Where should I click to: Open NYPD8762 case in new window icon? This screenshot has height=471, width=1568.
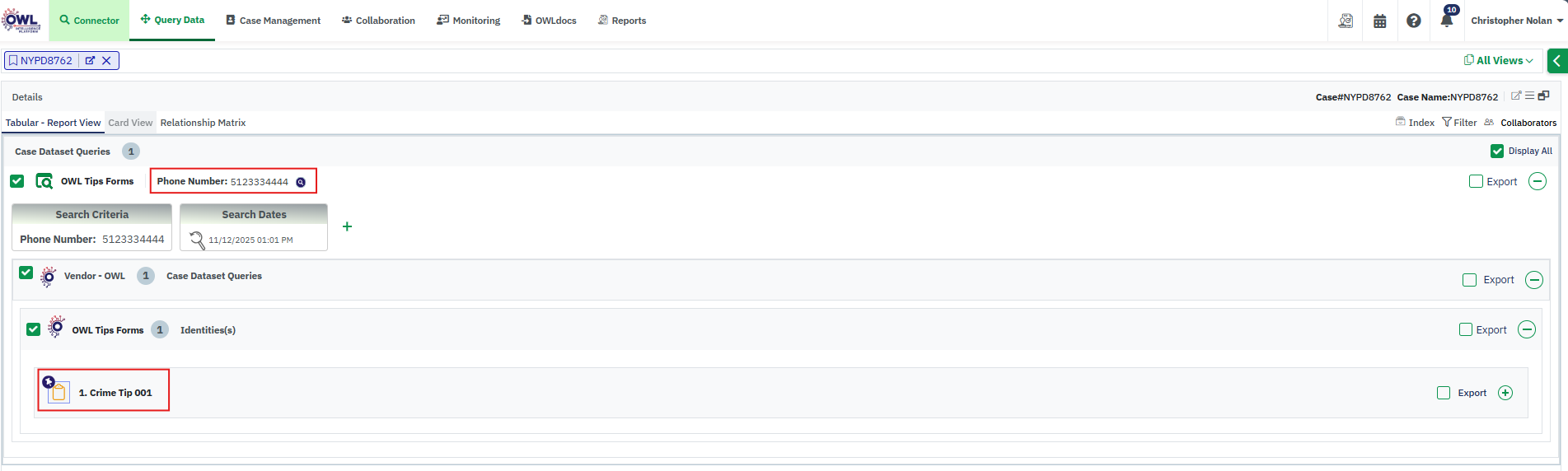(x=91, y=60)
